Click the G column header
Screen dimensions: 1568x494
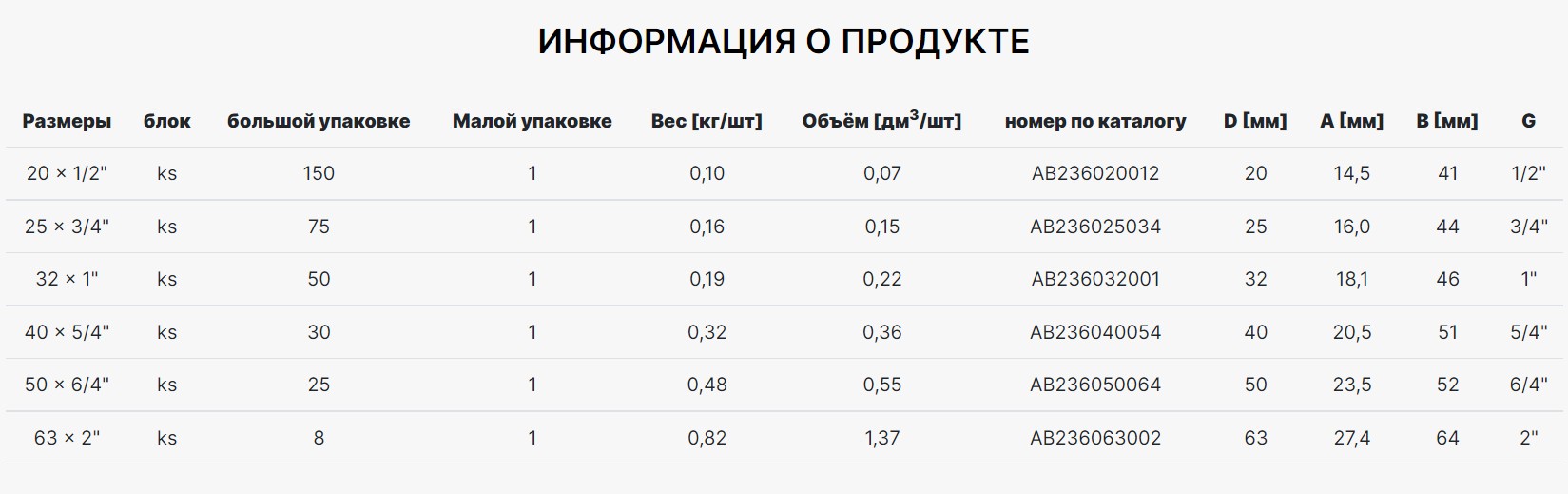[1528, 121]
